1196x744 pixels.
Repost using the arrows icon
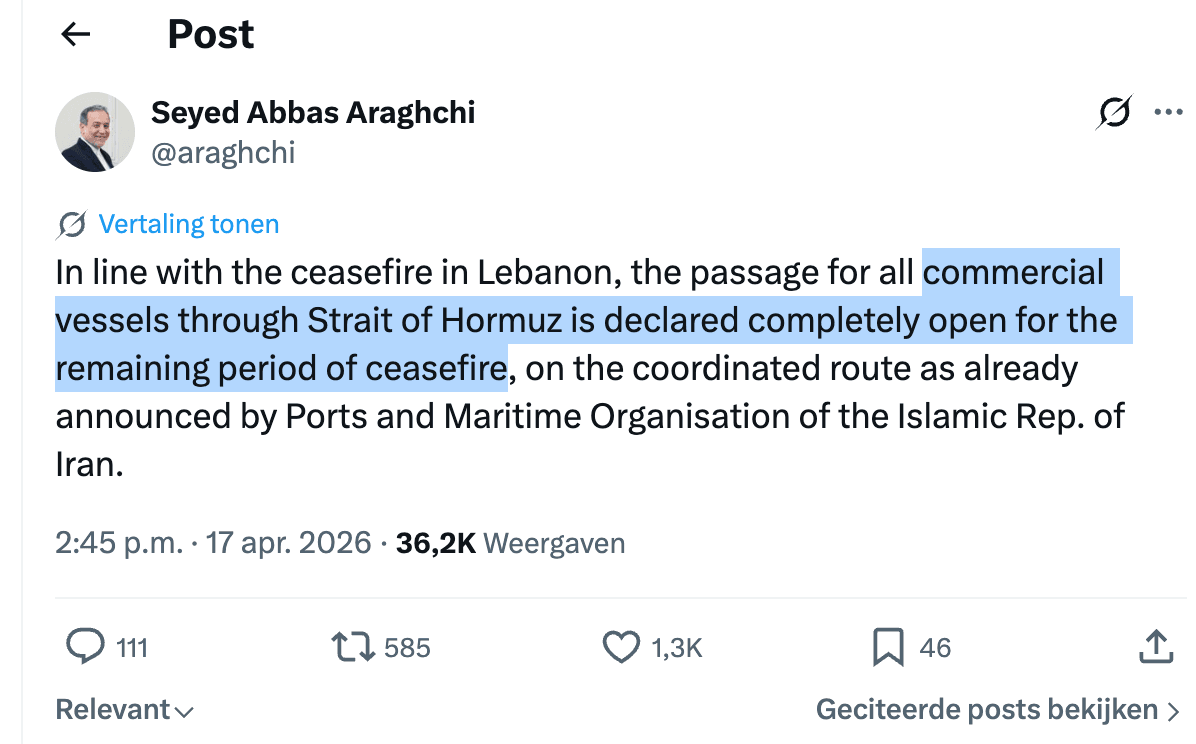click(353, 647)
